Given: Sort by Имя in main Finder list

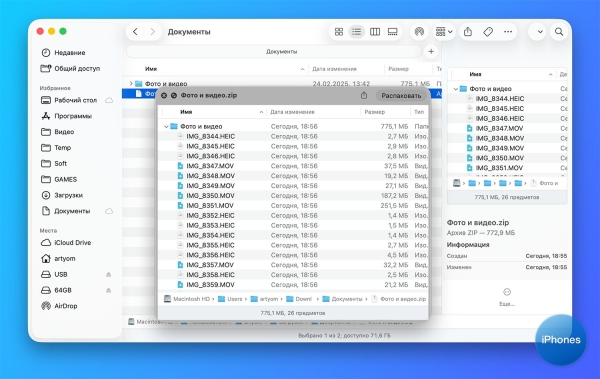Looking at the screenshot, I should [151, 69].
